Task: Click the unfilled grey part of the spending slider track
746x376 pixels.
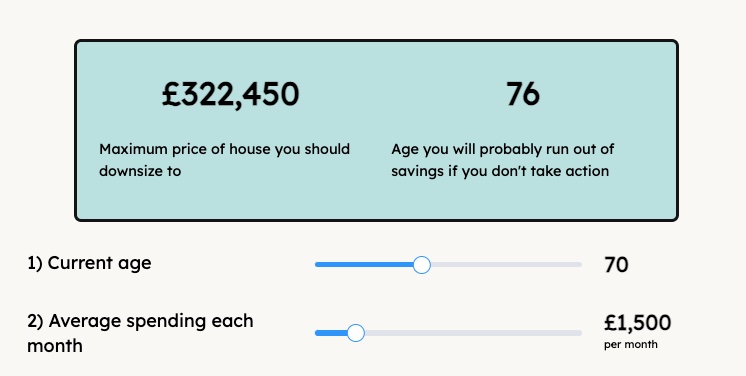Action: 473,333
